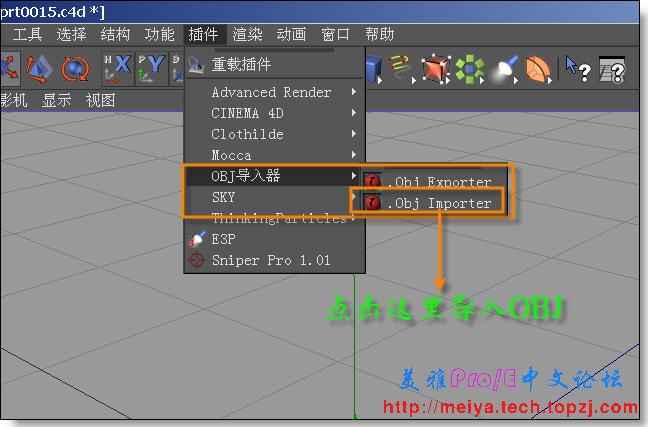Open the HyperNURBS object icon

(x=436, y=69)
